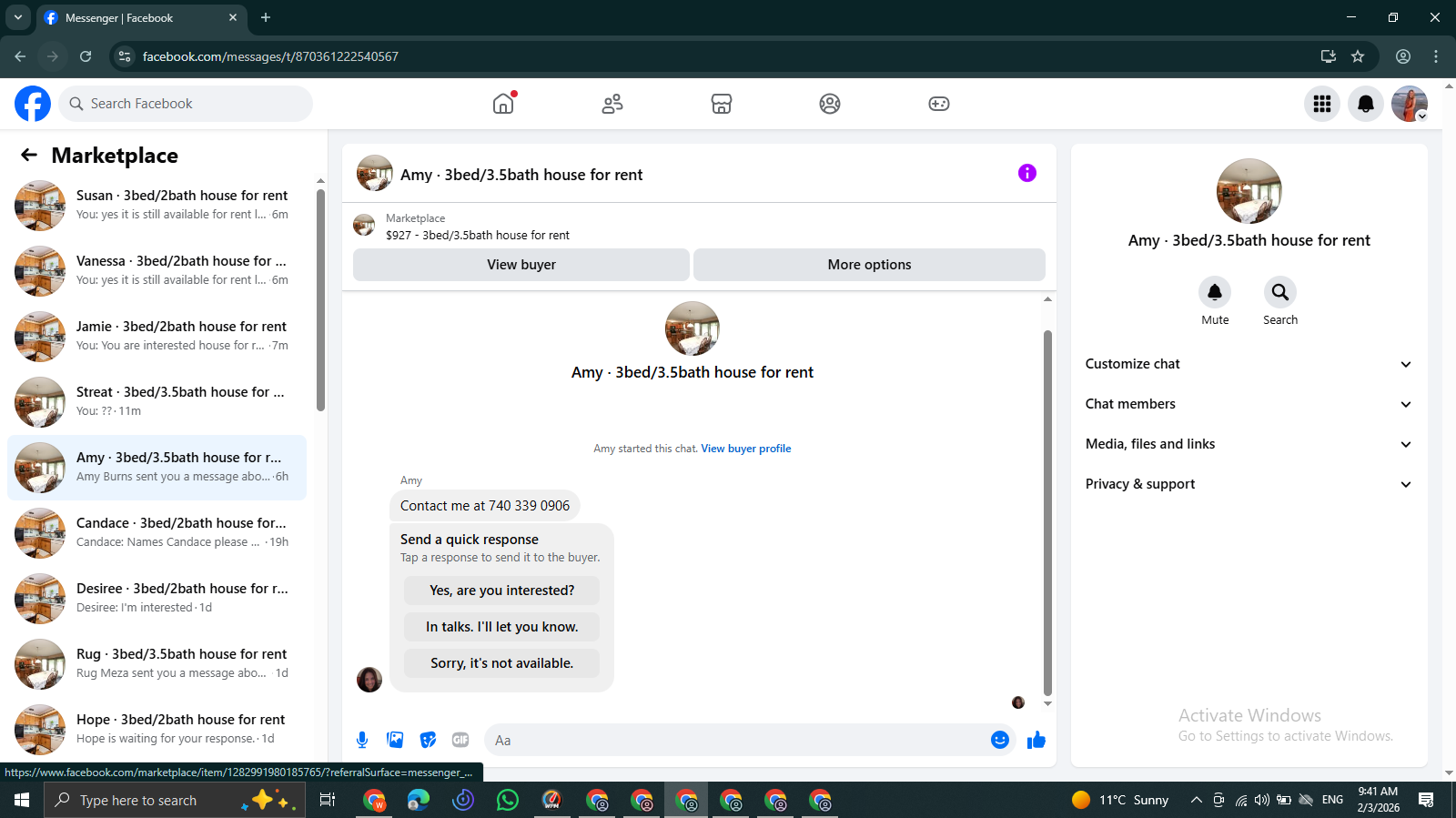Open a new Chrome tab

point(266,17)
